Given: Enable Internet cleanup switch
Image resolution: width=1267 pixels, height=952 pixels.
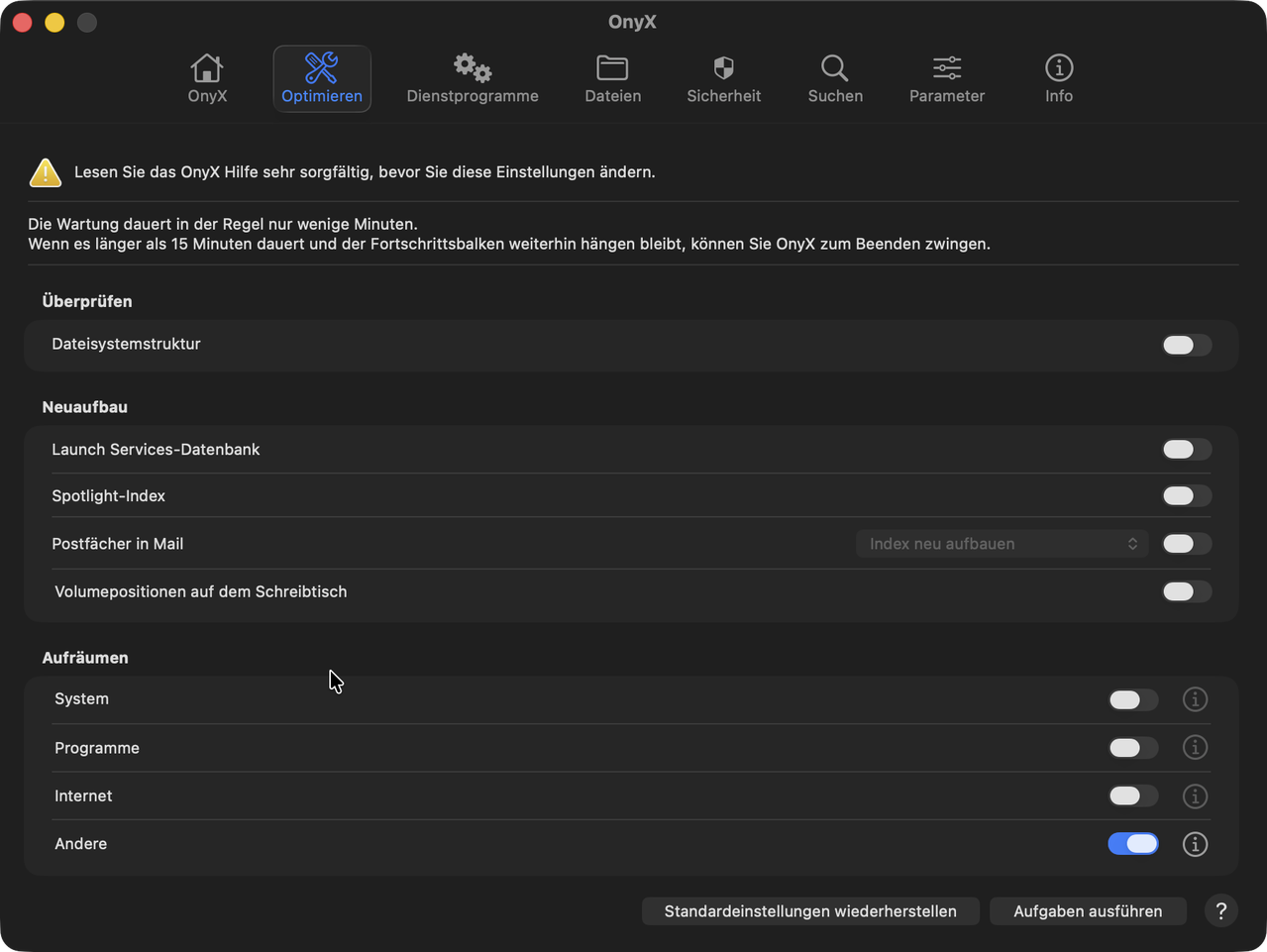Looking at the screenshot, I should pyautogui.click(x=1133, y=795).
